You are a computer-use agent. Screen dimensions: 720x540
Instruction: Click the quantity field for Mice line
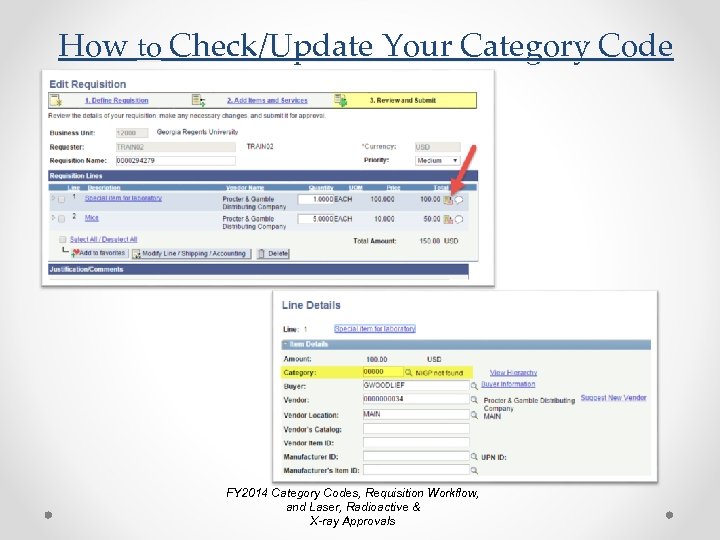(x=316, y=219)
